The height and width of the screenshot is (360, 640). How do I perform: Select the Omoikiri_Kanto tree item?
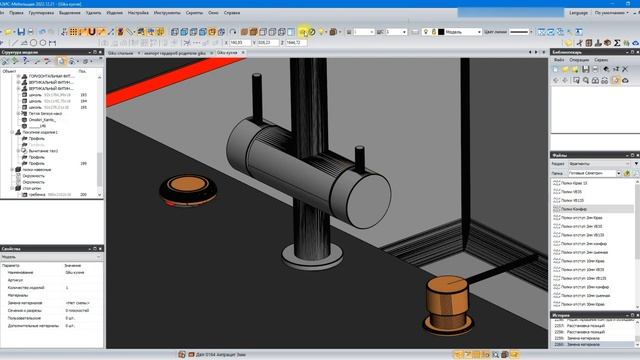click(x=42, y=120)
